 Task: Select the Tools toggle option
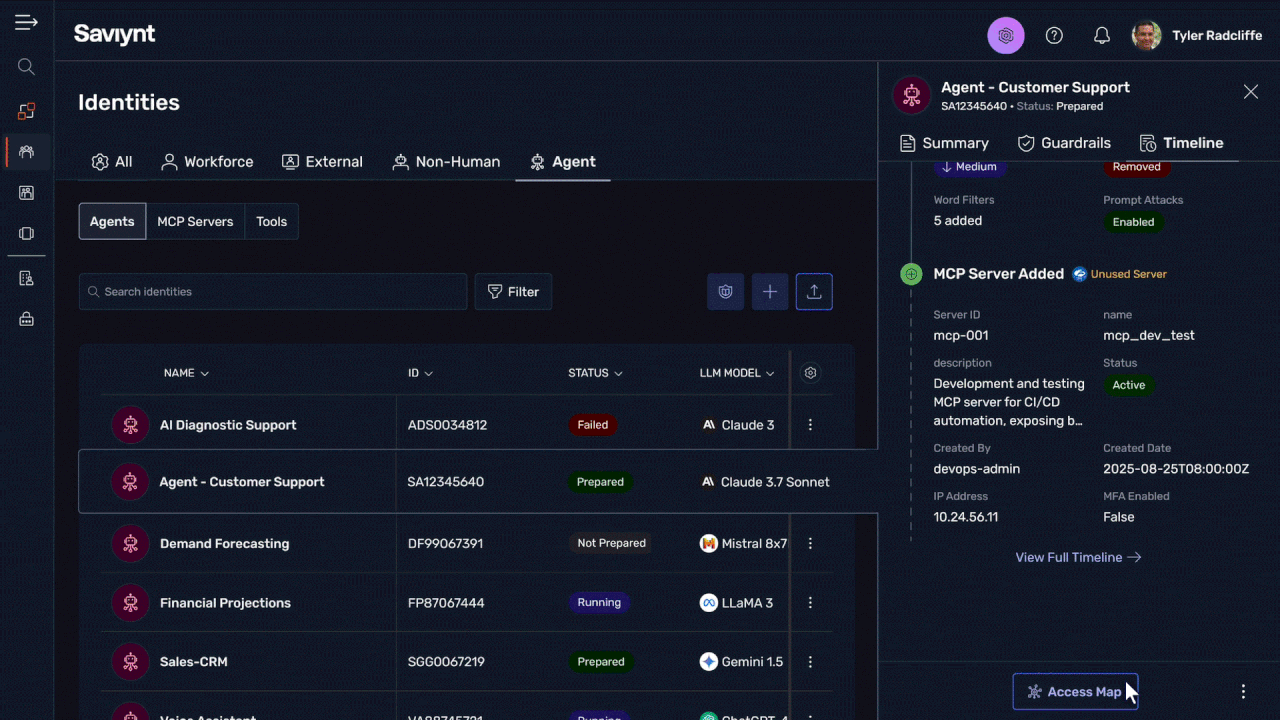(271, 222)
